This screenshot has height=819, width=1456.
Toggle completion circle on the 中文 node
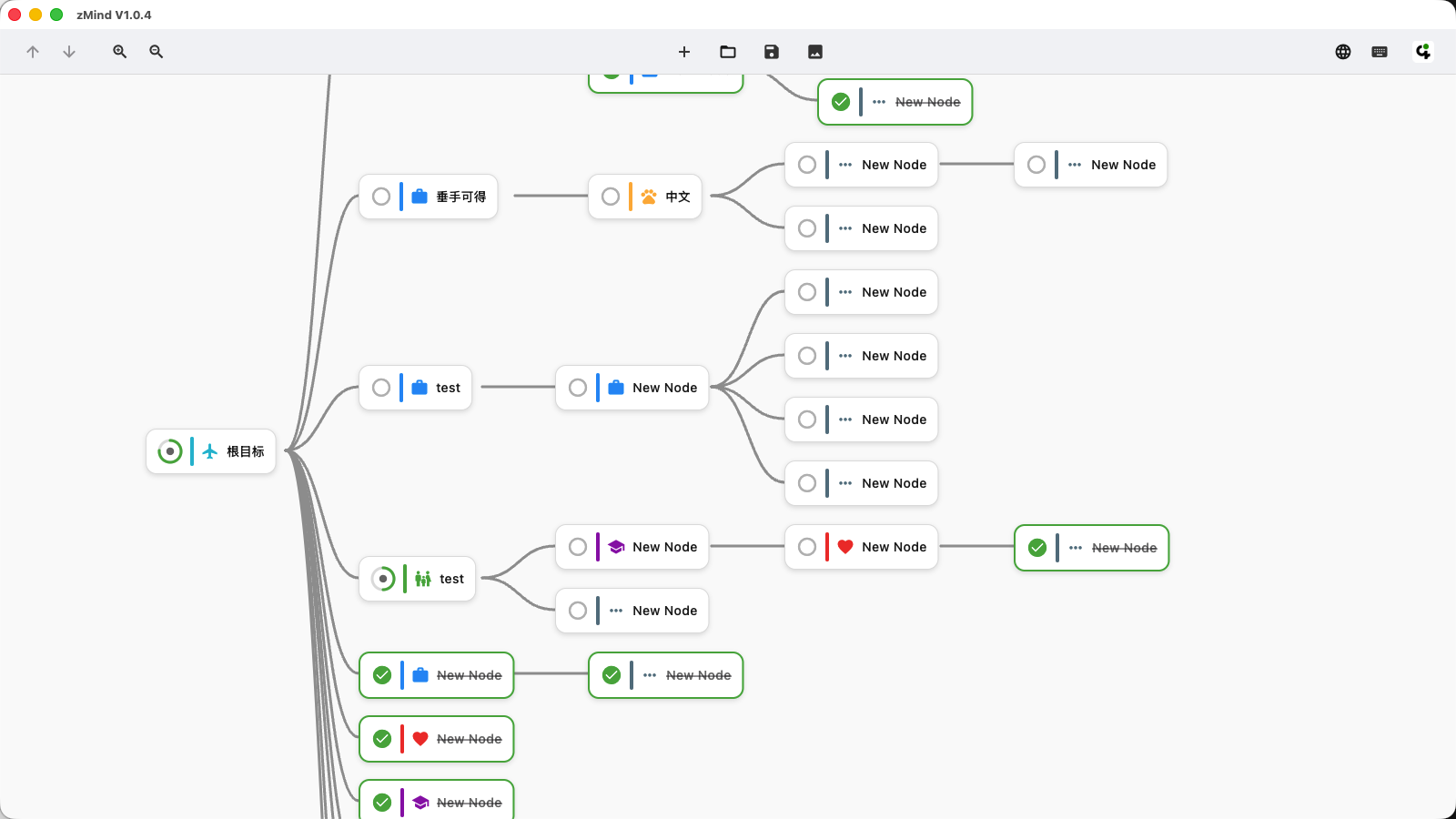coord(611,197)
